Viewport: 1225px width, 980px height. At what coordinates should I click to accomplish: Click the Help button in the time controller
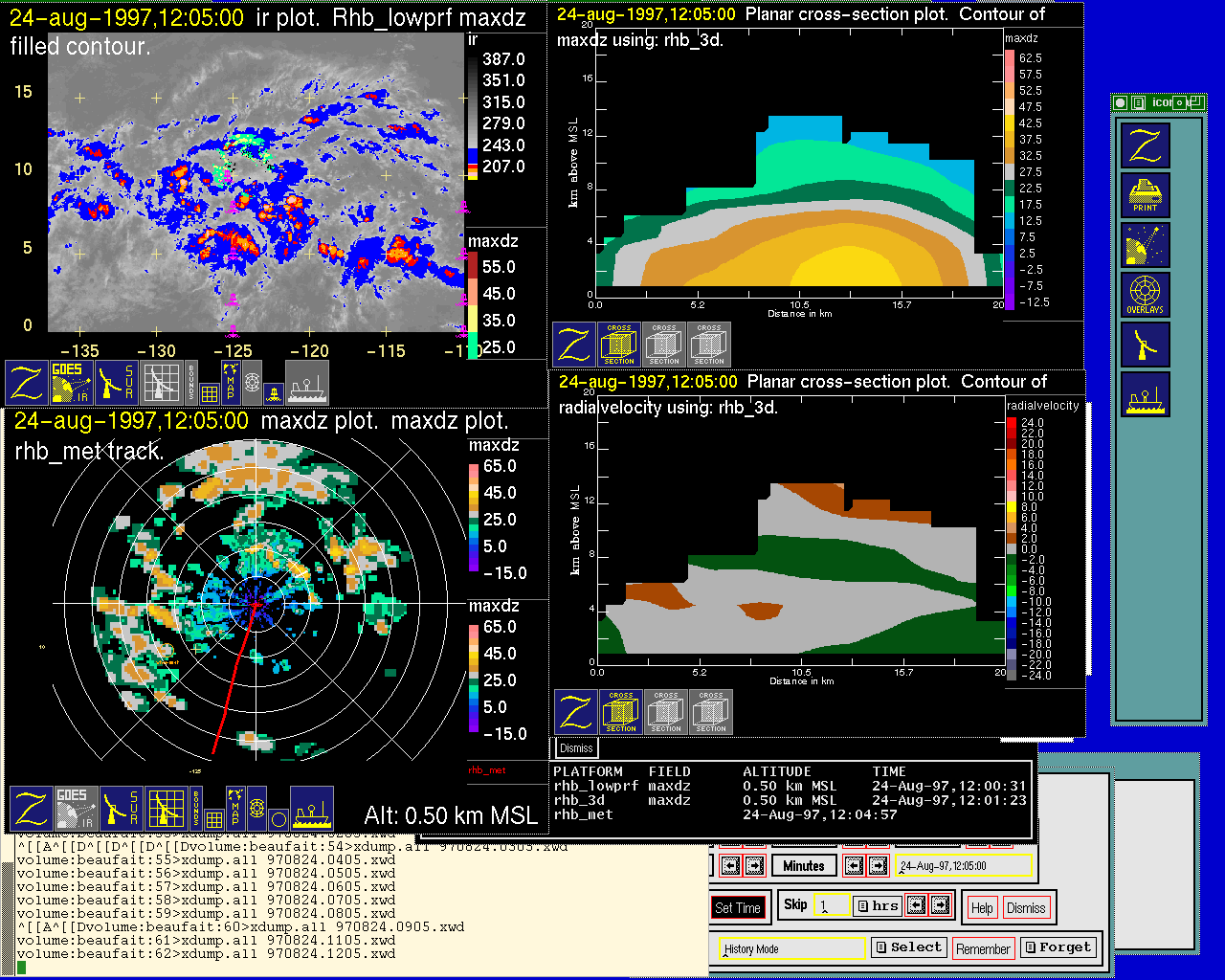[982, 908]
